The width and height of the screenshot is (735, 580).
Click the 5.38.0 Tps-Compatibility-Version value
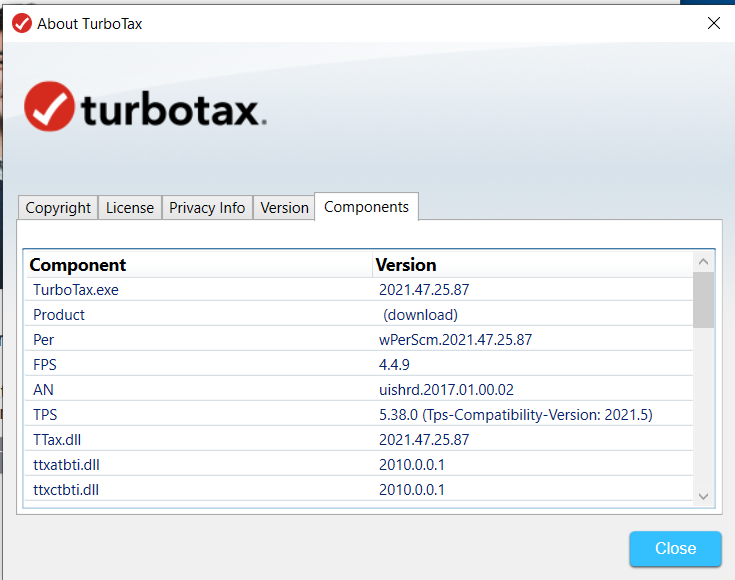516,414
